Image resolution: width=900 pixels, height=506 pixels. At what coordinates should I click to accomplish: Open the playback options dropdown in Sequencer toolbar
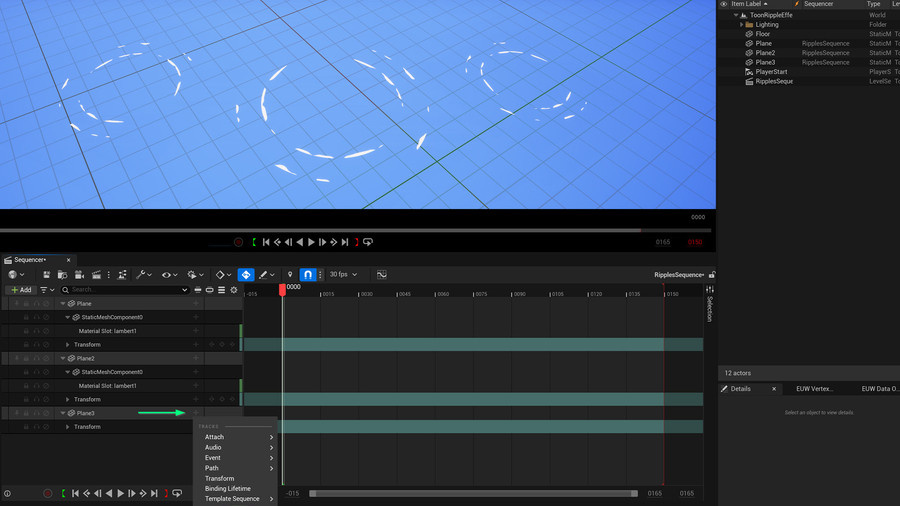(x=195, y=275)
